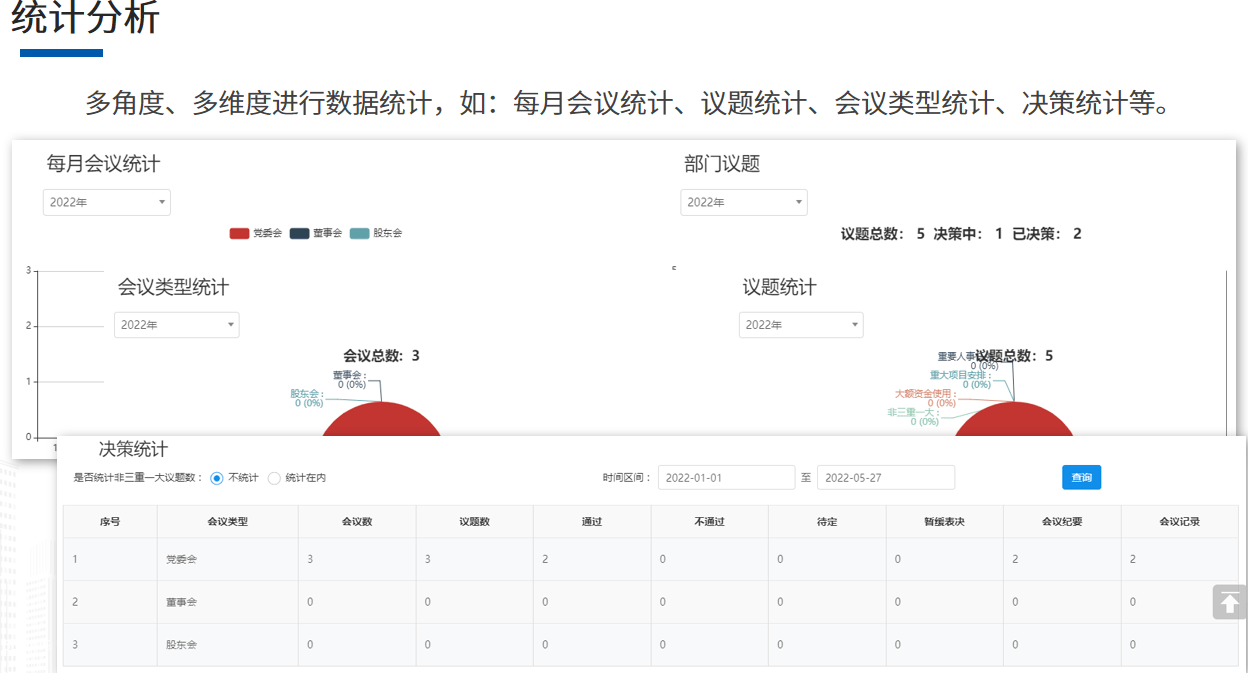Click the 暂缓表决 column header
This screenshot has height=673, width=1248.
pos(944,522)
